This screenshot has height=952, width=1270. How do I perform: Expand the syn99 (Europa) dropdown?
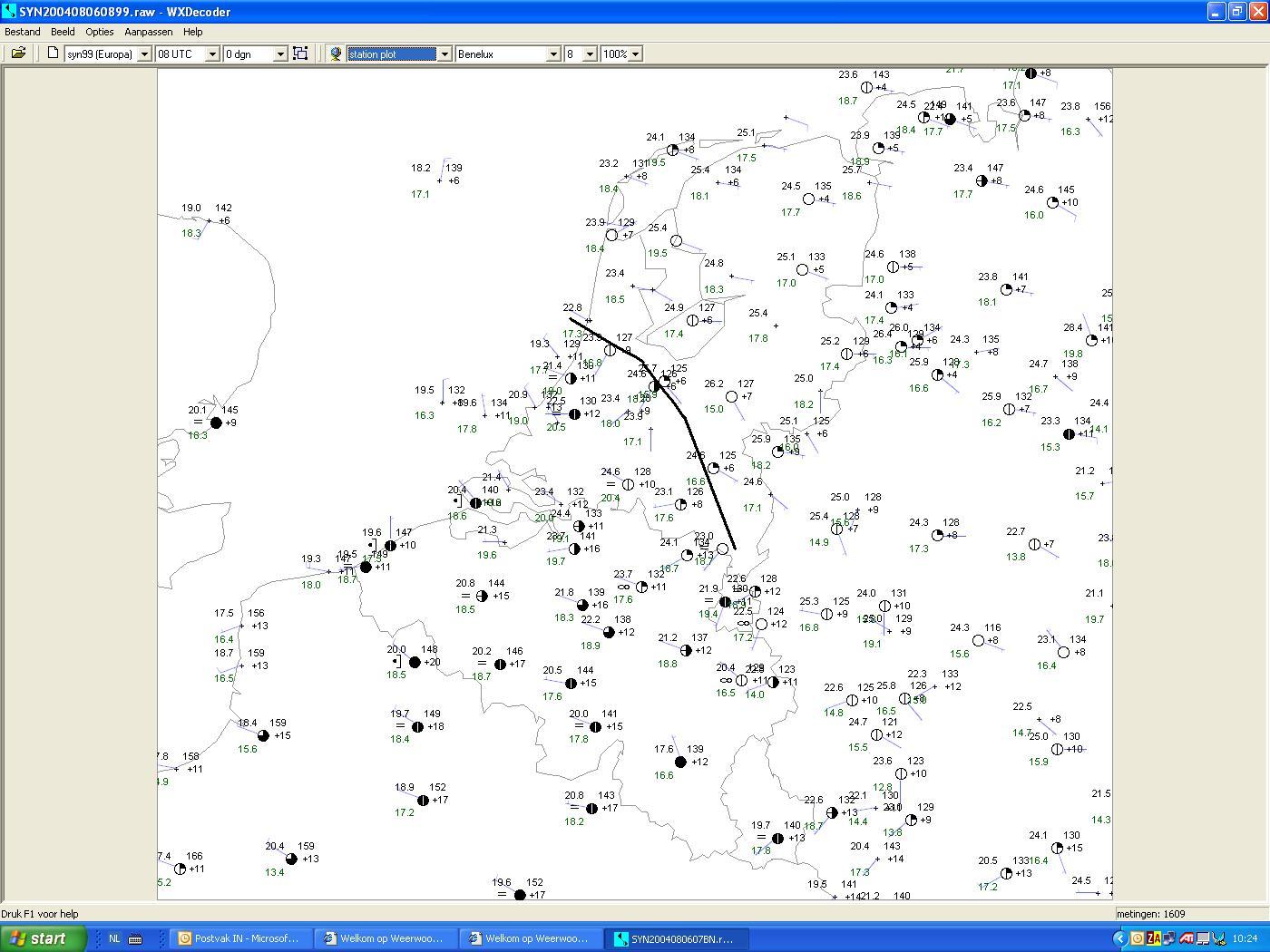(x=143, y=54)
